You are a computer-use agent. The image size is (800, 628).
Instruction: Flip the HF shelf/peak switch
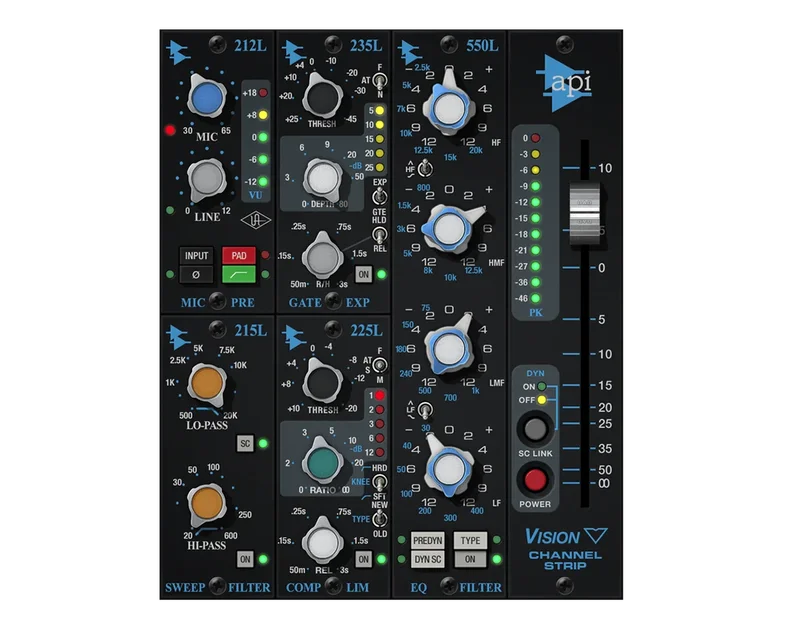pos(424,167)
